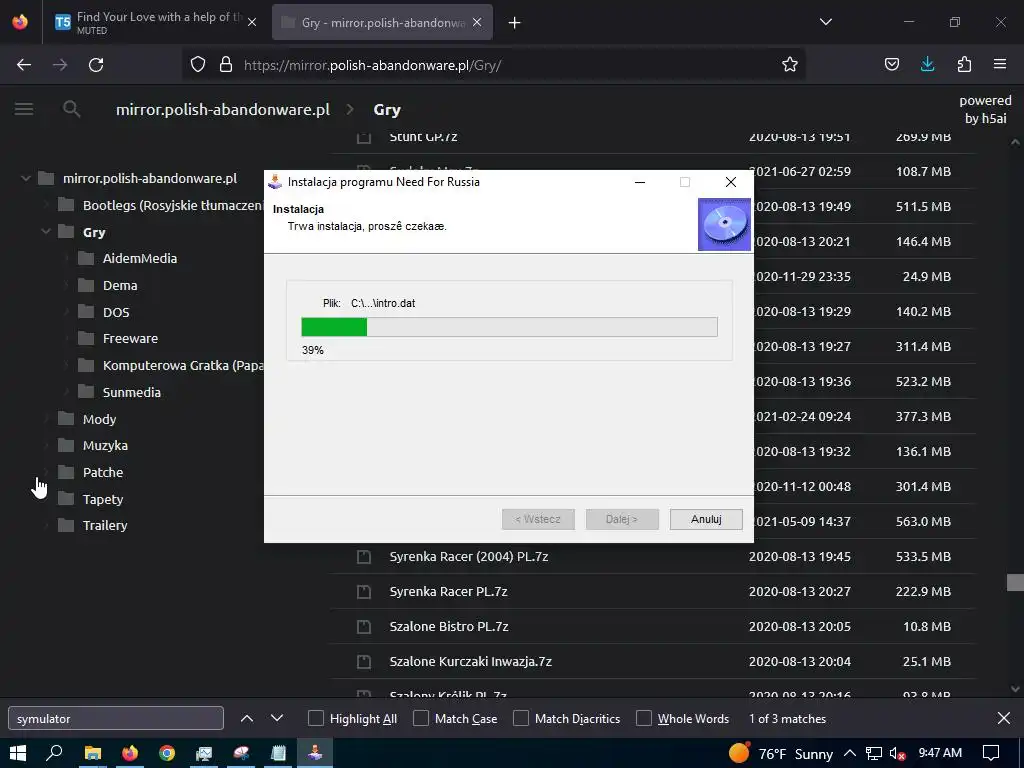This screenshot has height=768, width=1024.
Task: Launch Chrome from the taskbar
Action: click(167, 753)
